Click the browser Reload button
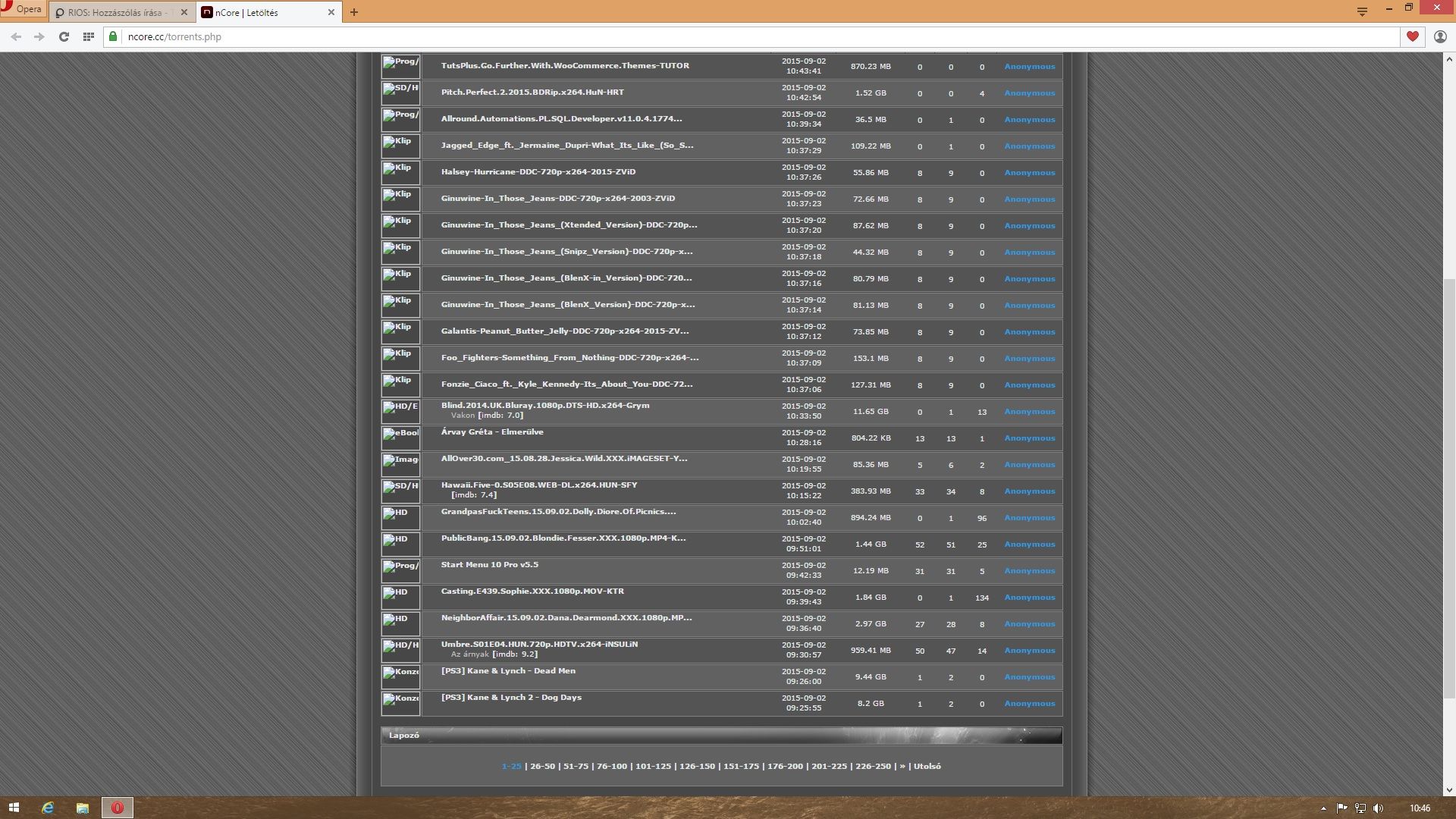1456x819 pixels. [64, 36]
